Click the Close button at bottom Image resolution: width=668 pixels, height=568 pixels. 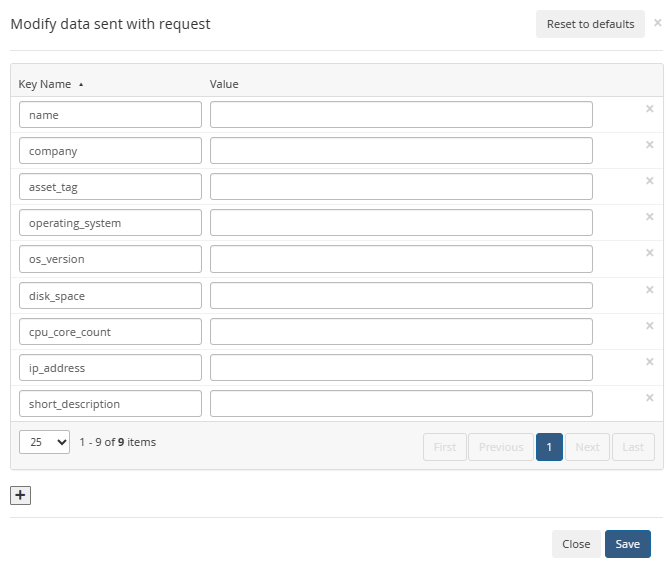tap(576, 544)
